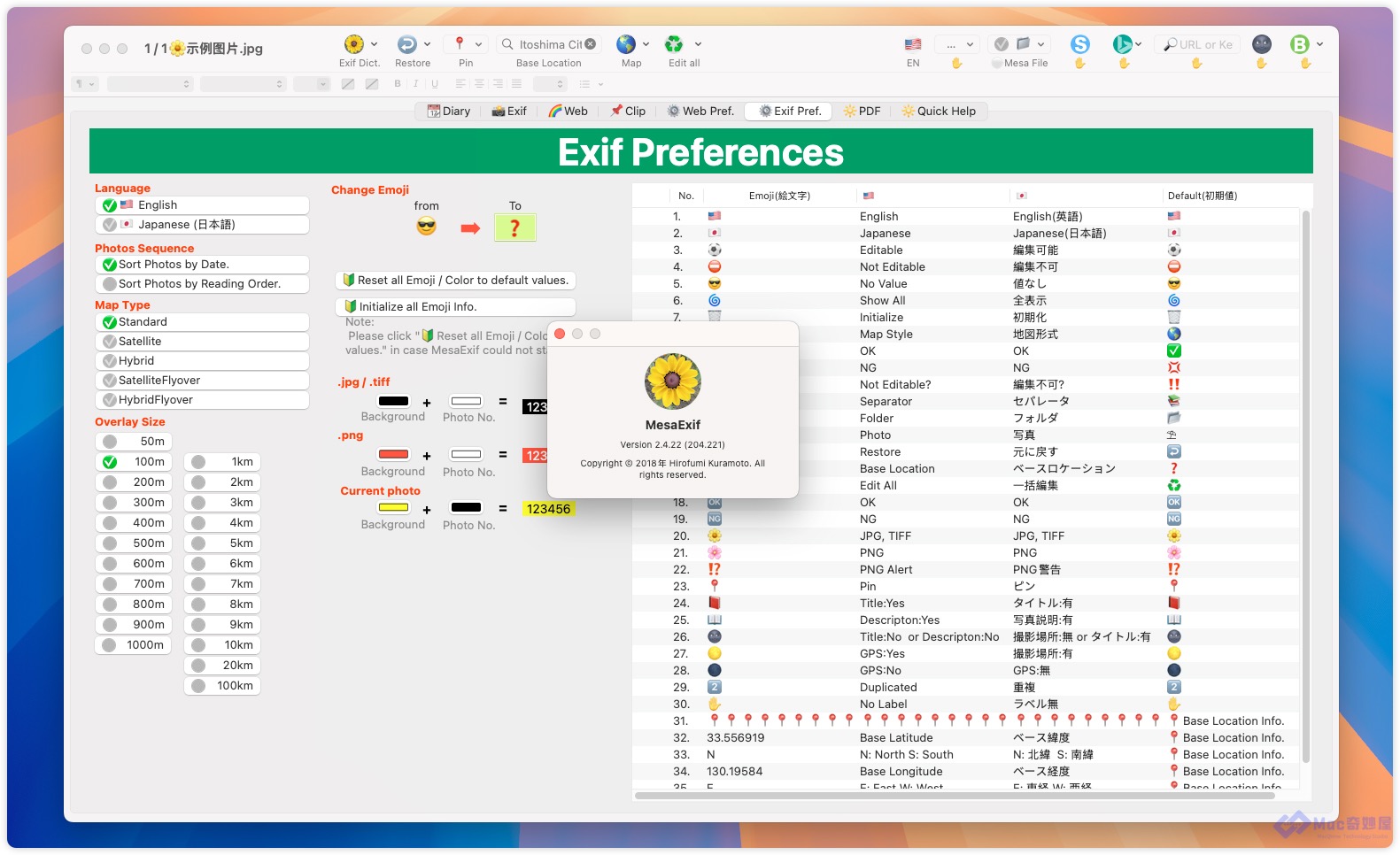The image size is (1400, 855).
Task: Click the Emoji(絵文字) column header
Action: [x=779, y=196]
